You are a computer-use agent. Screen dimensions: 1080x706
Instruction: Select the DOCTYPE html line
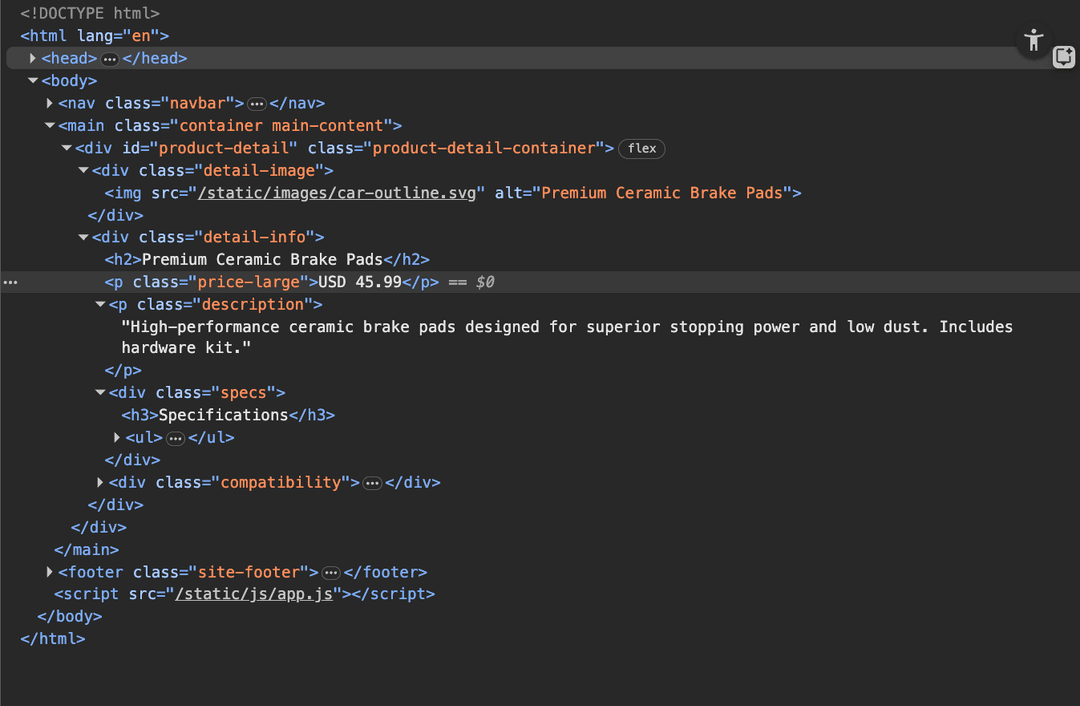(x=90, y=13)
